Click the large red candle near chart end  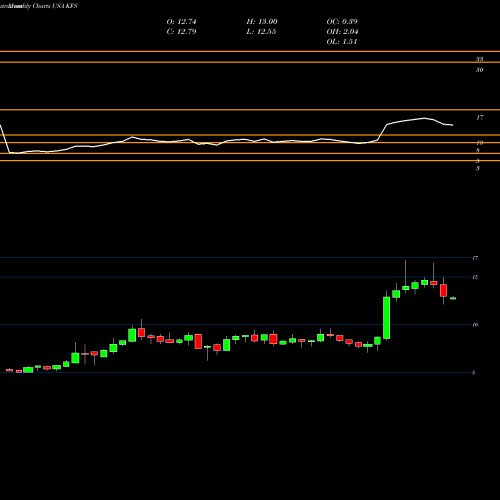click(x=443, y=290)
